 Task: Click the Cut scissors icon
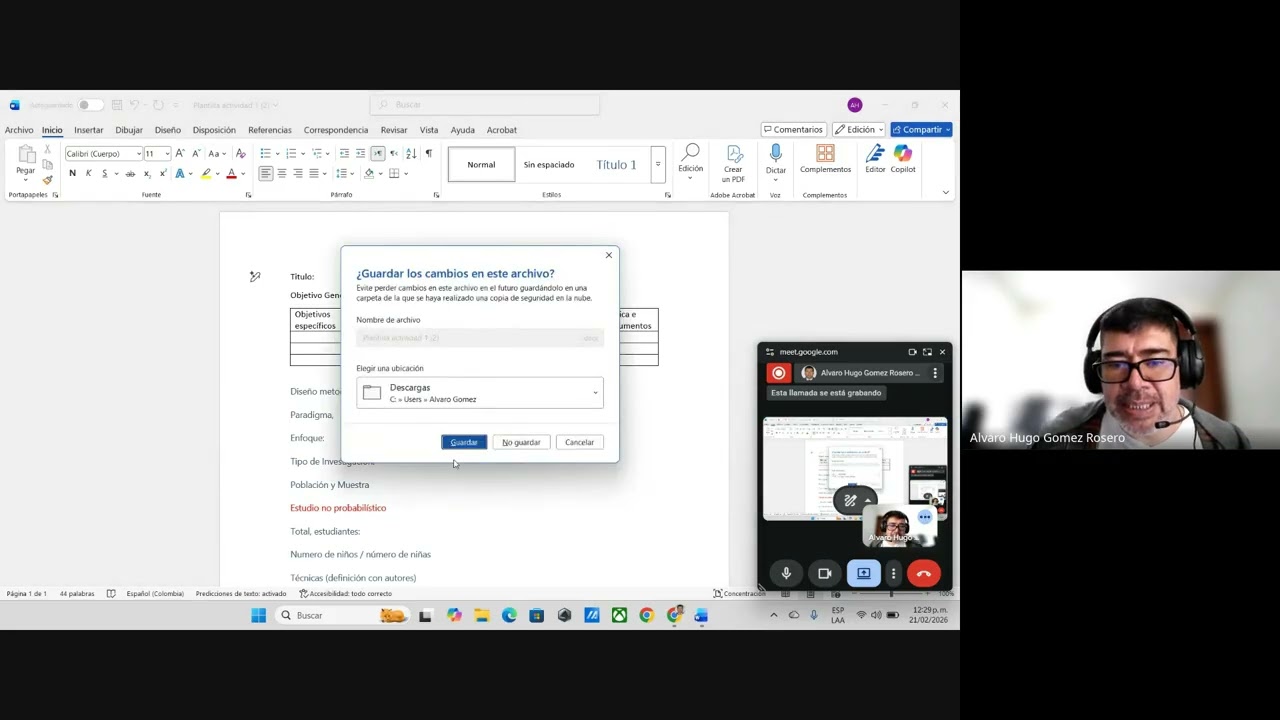47,150
